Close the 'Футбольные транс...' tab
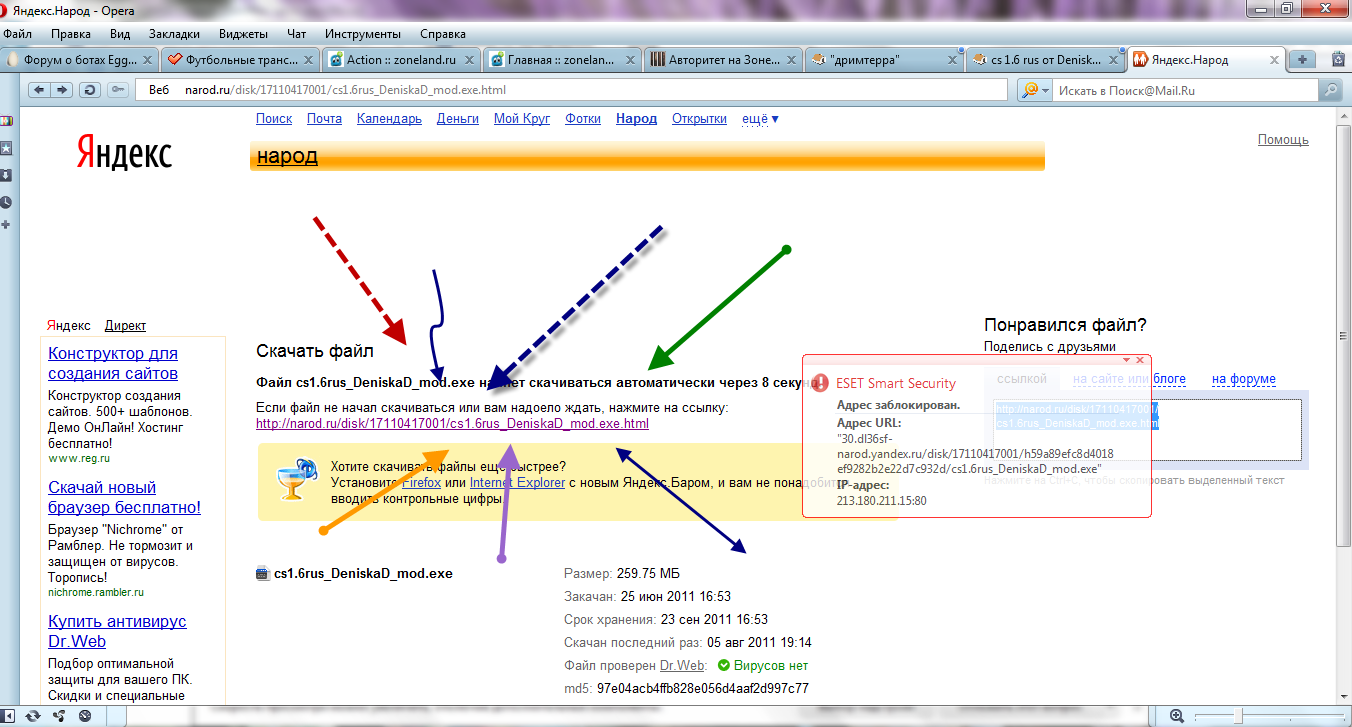The width and height of the screenshot is (1352, 727). tap(309, 60)
